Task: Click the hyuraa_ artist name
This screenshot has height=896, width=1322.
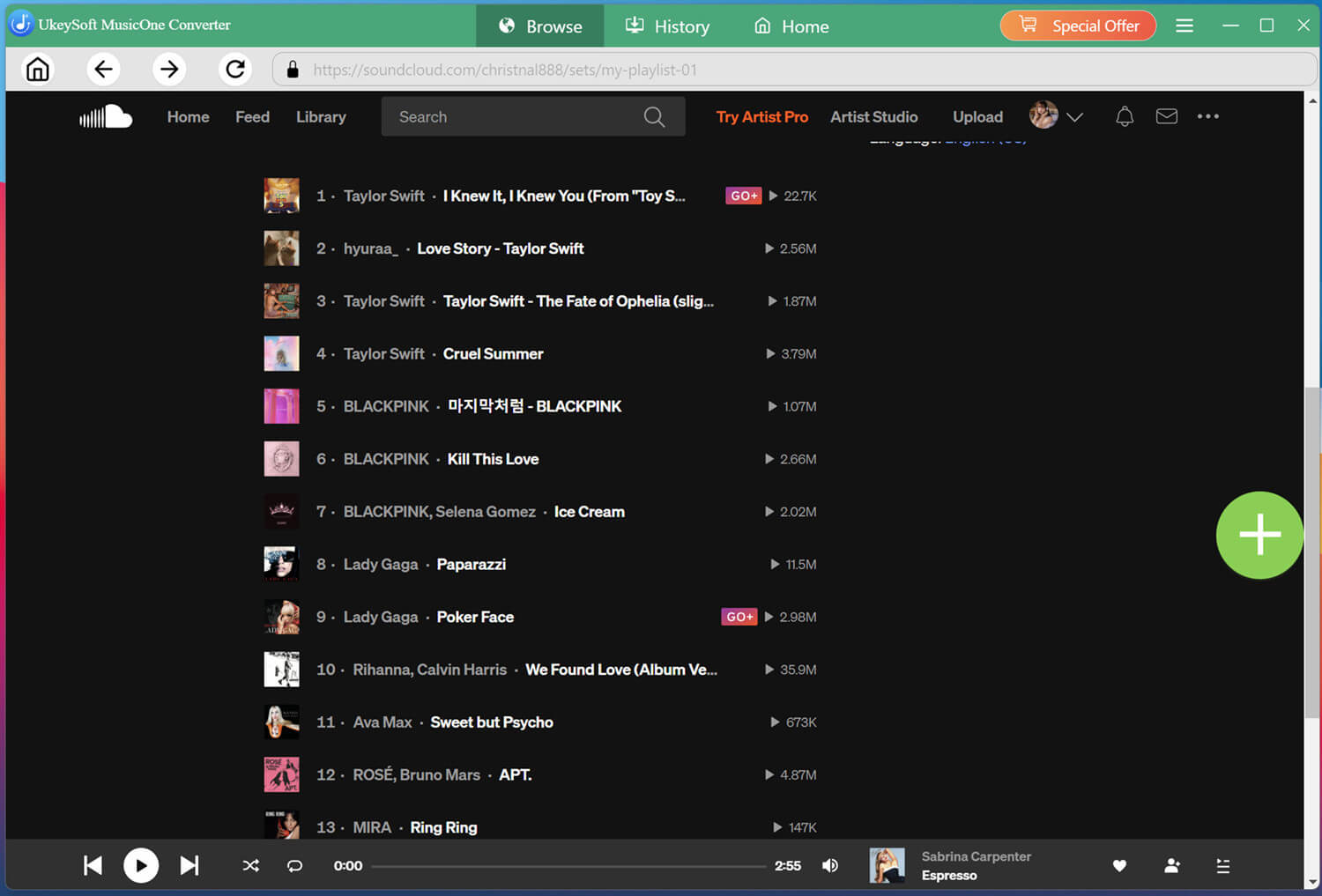Action: [371, 248]
